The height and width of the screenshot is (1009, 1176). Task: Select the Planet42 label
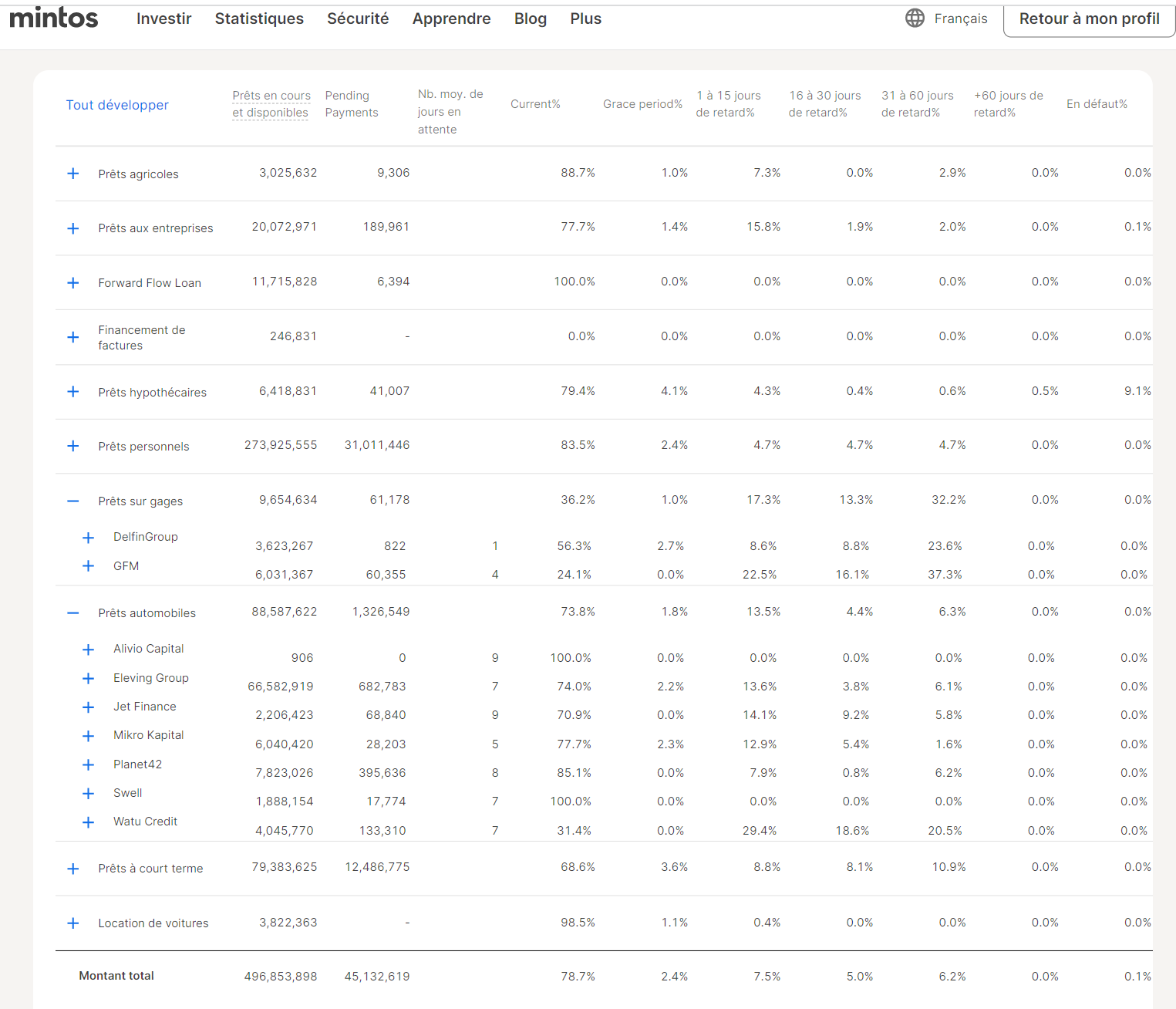(x=138, y=764)
